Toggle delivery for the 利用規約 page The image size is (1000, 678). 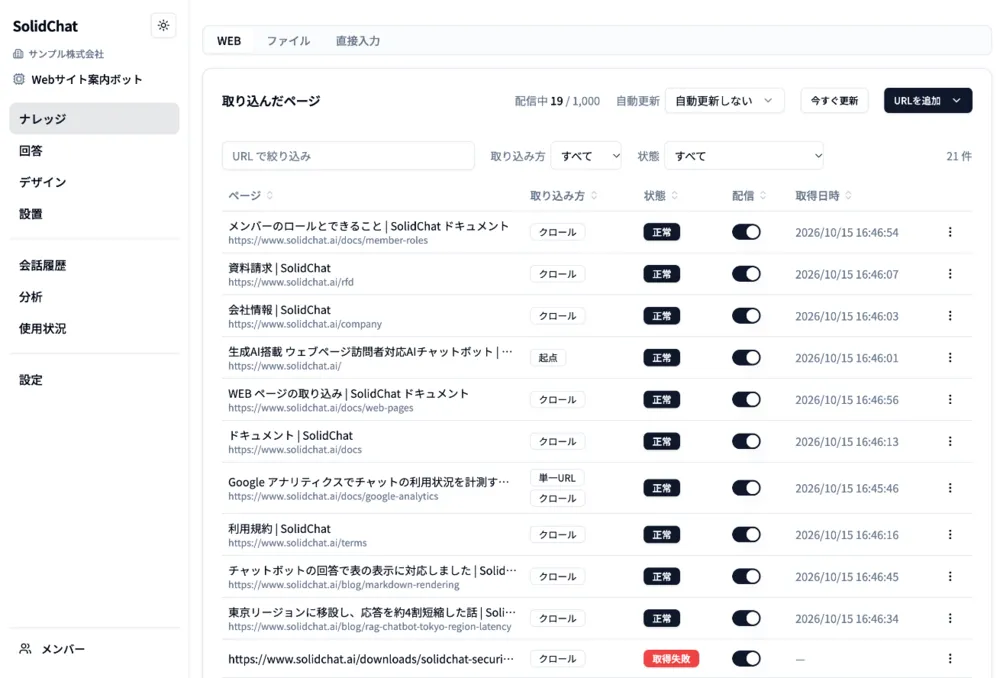(746, 534)
